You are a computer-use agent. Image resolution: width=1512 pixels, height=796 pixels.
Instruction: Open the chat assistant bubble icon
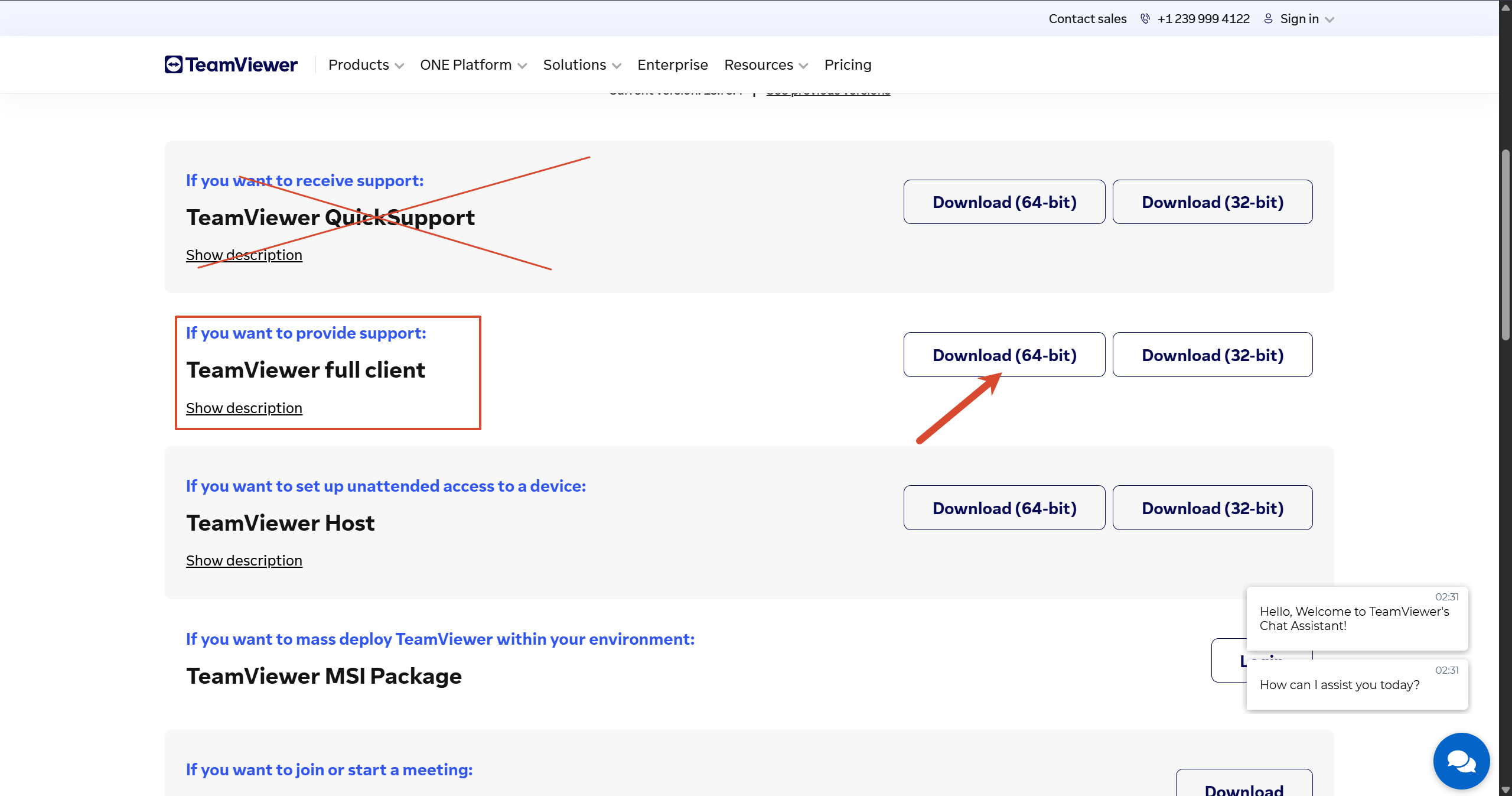click(1461, 761)
